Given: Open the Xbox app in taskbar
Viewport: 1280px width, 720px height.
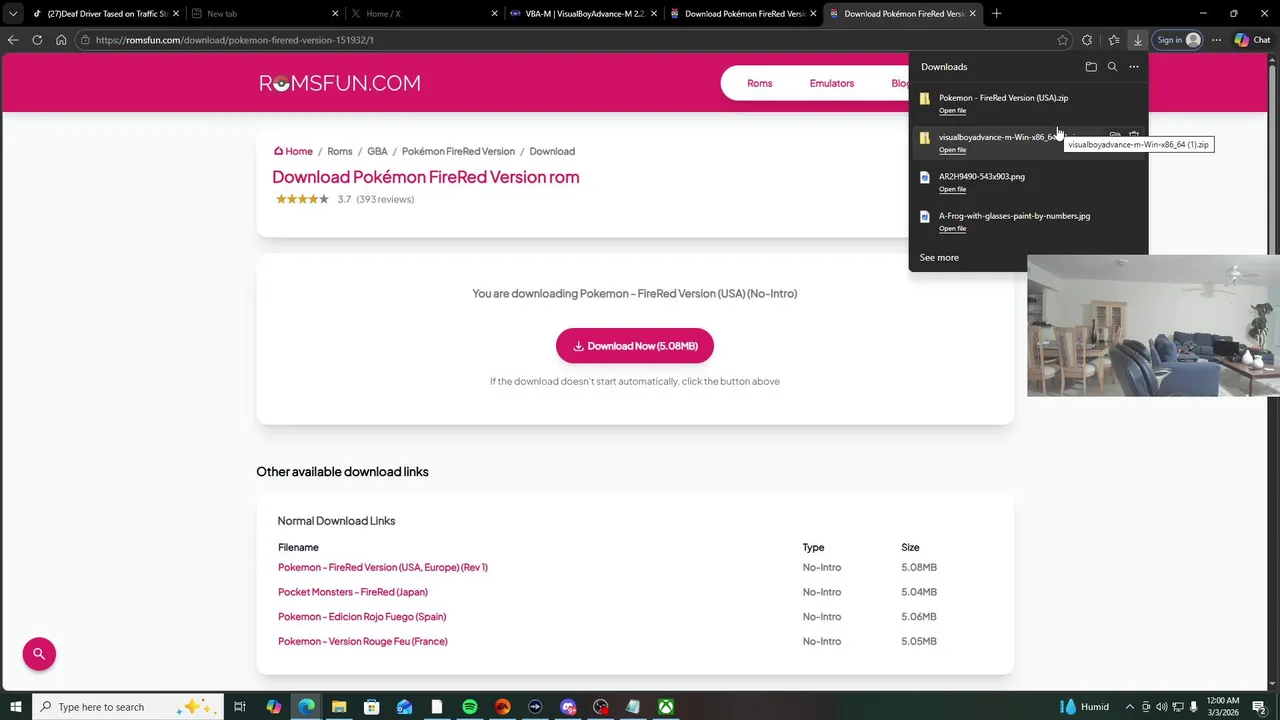Looking at the screenshot, I should coord(665,707).
